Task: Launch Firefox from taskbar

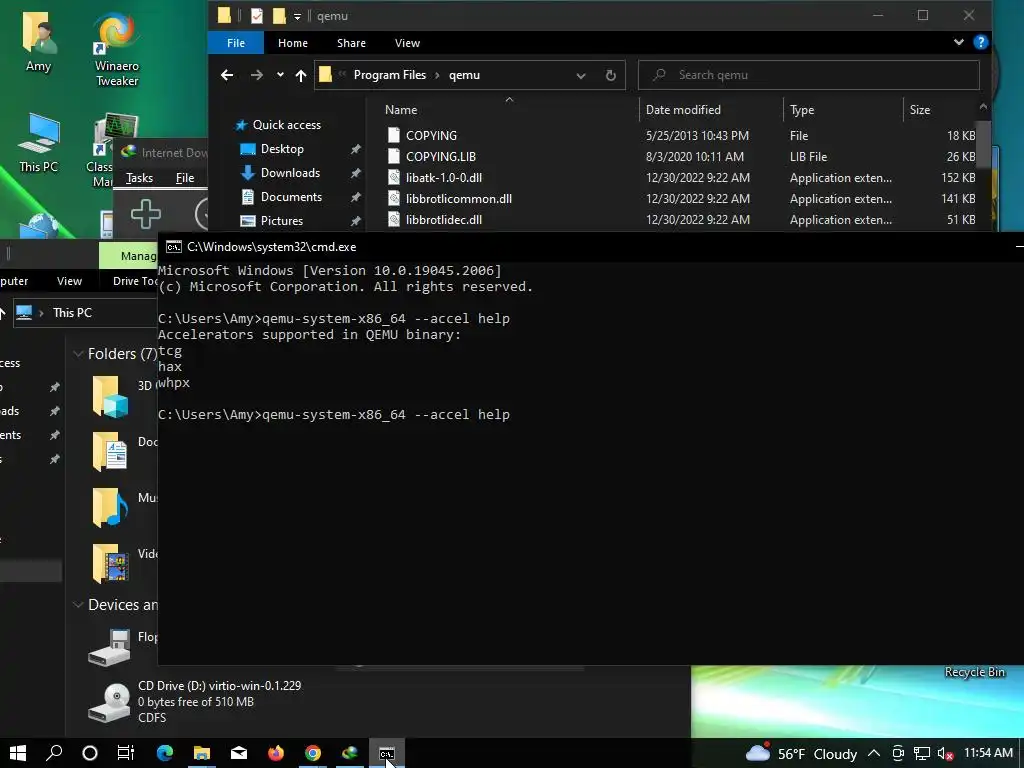Action: (x=276, y=753)
